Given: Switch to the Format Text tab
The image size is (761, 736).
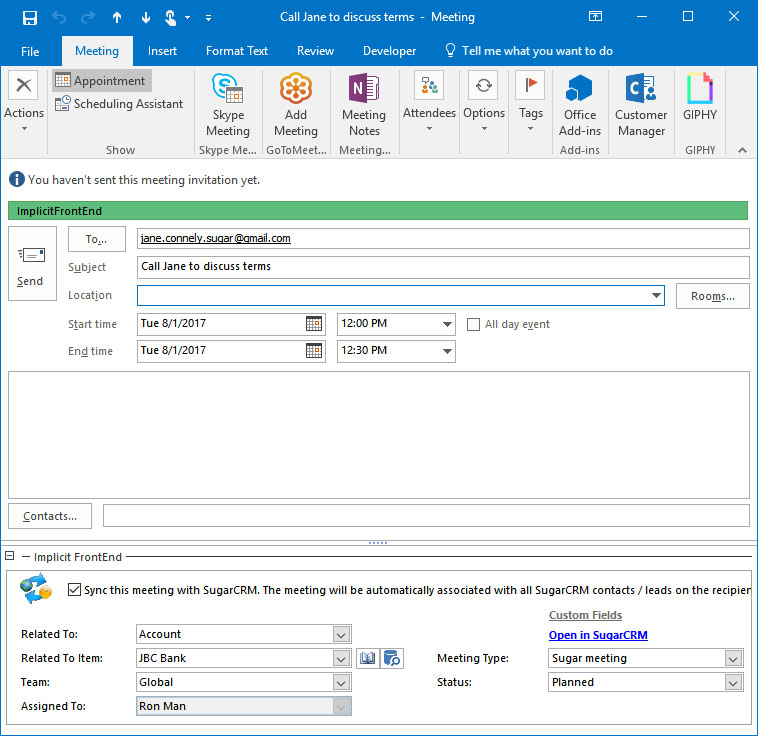Looking at the screenshot, I should [237, 51].
